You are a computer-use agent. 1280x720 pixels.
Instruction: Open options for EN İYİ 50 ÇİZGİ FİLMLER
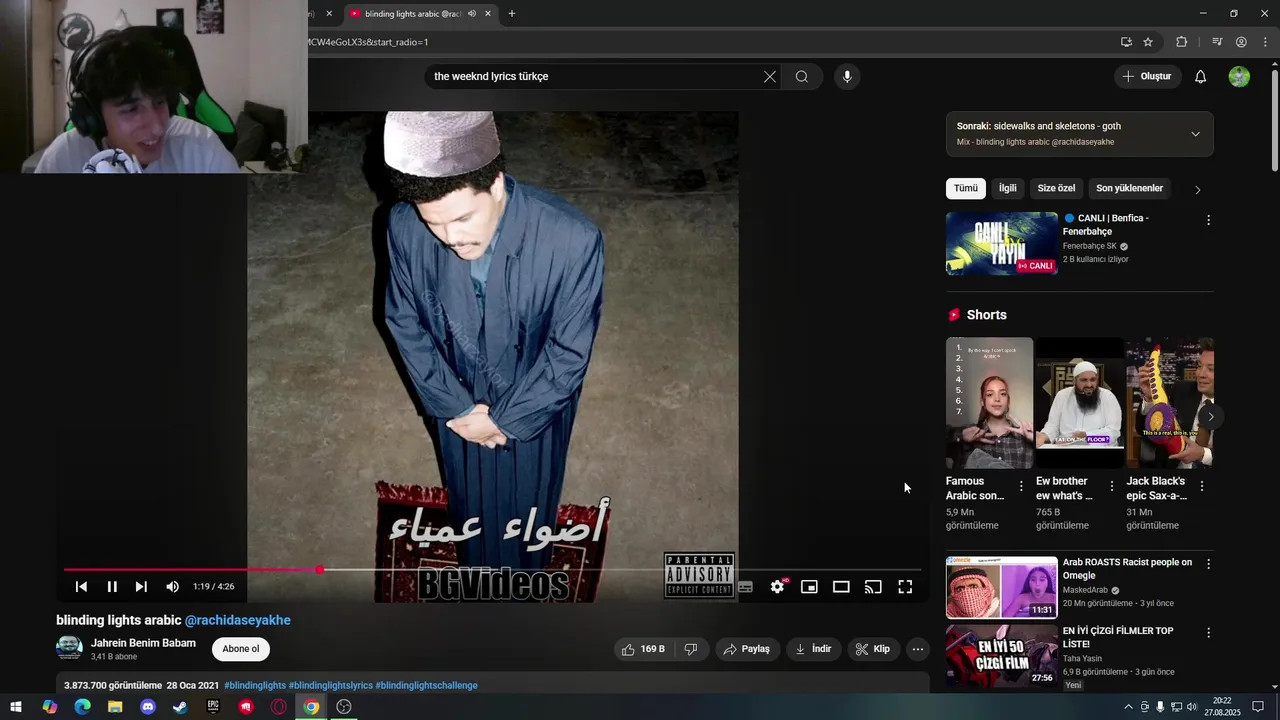coord(1208,633)
